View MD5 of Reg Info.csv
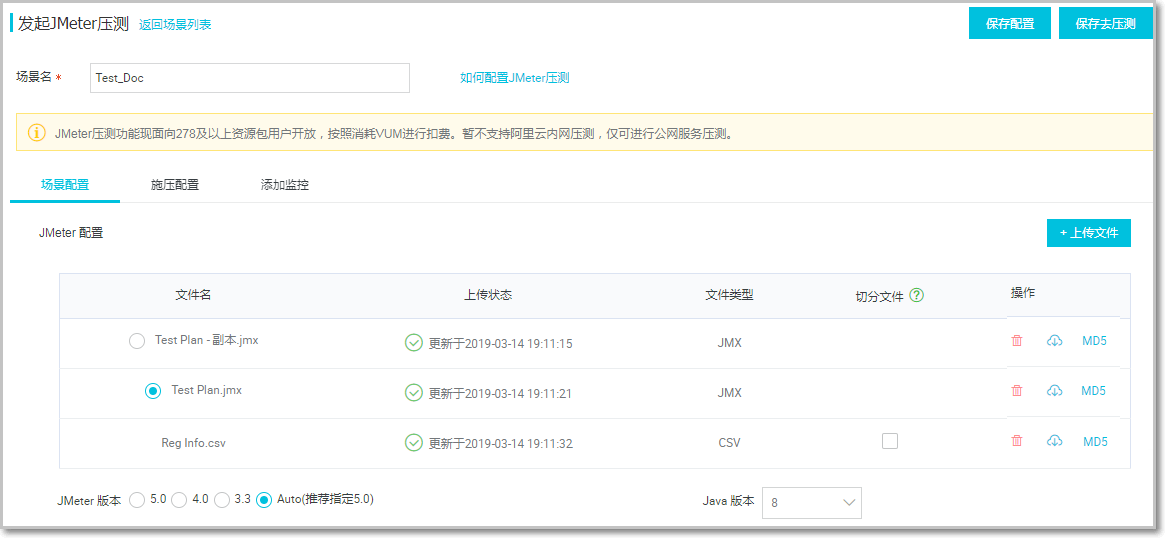Screen dimensions: 1165x538 tap(1095, 441)
